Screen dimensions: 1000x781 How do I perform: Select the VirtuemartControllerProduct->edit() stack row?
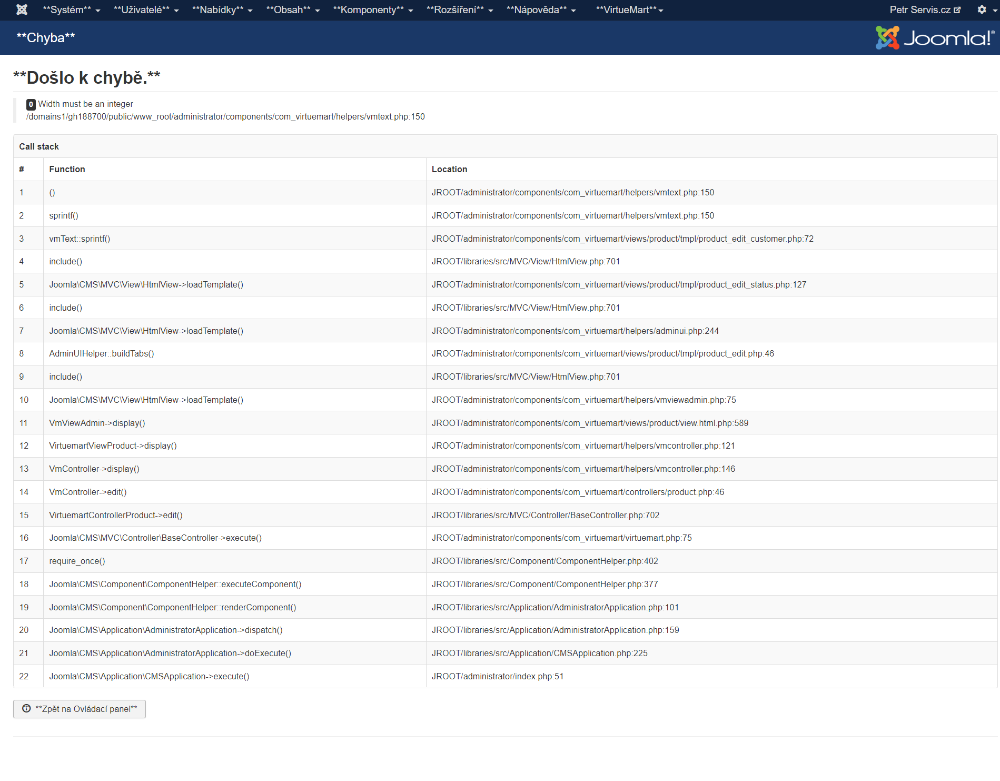point(116,515)
